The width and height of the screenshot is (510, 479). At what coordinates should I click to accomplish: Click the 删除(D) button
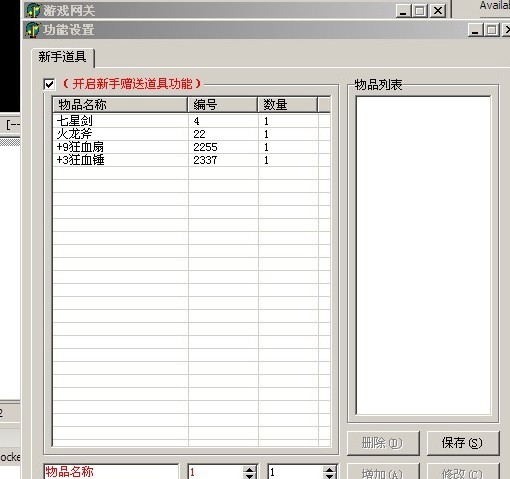[383, 443]
